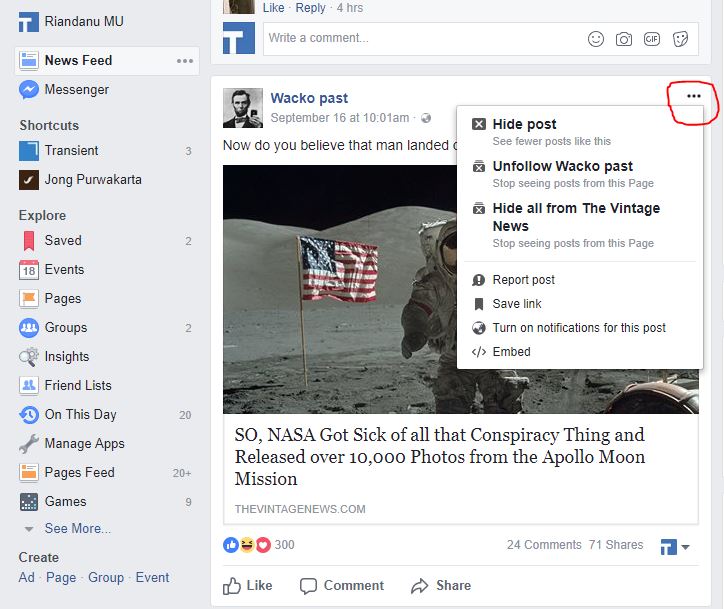Click the Share button under post
This screenshot has height=609, width=724.
pyautogui.click(x=441, y=585)
